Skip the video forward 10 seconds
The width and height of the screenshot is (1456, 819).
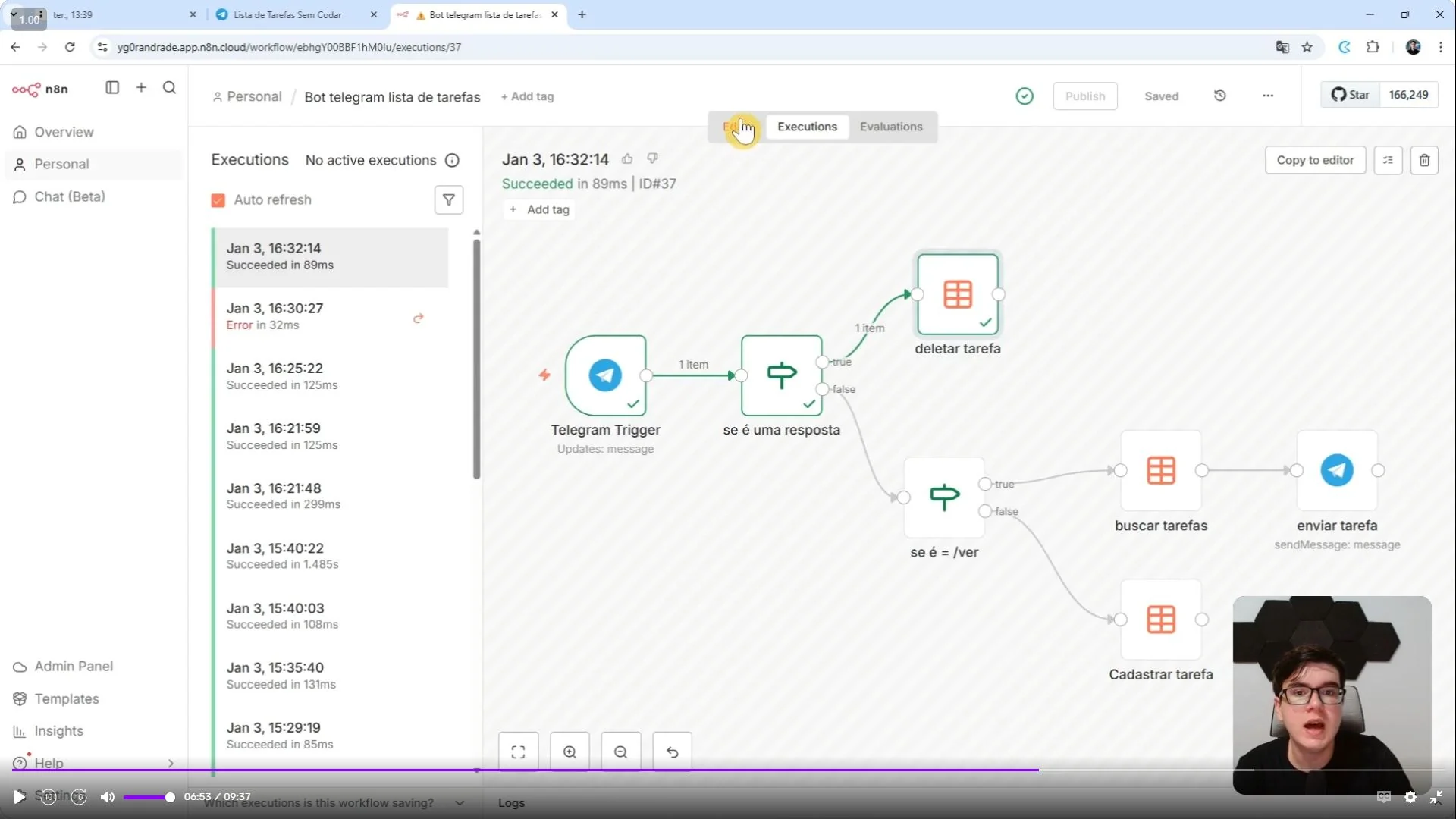[x=79, y=797]
